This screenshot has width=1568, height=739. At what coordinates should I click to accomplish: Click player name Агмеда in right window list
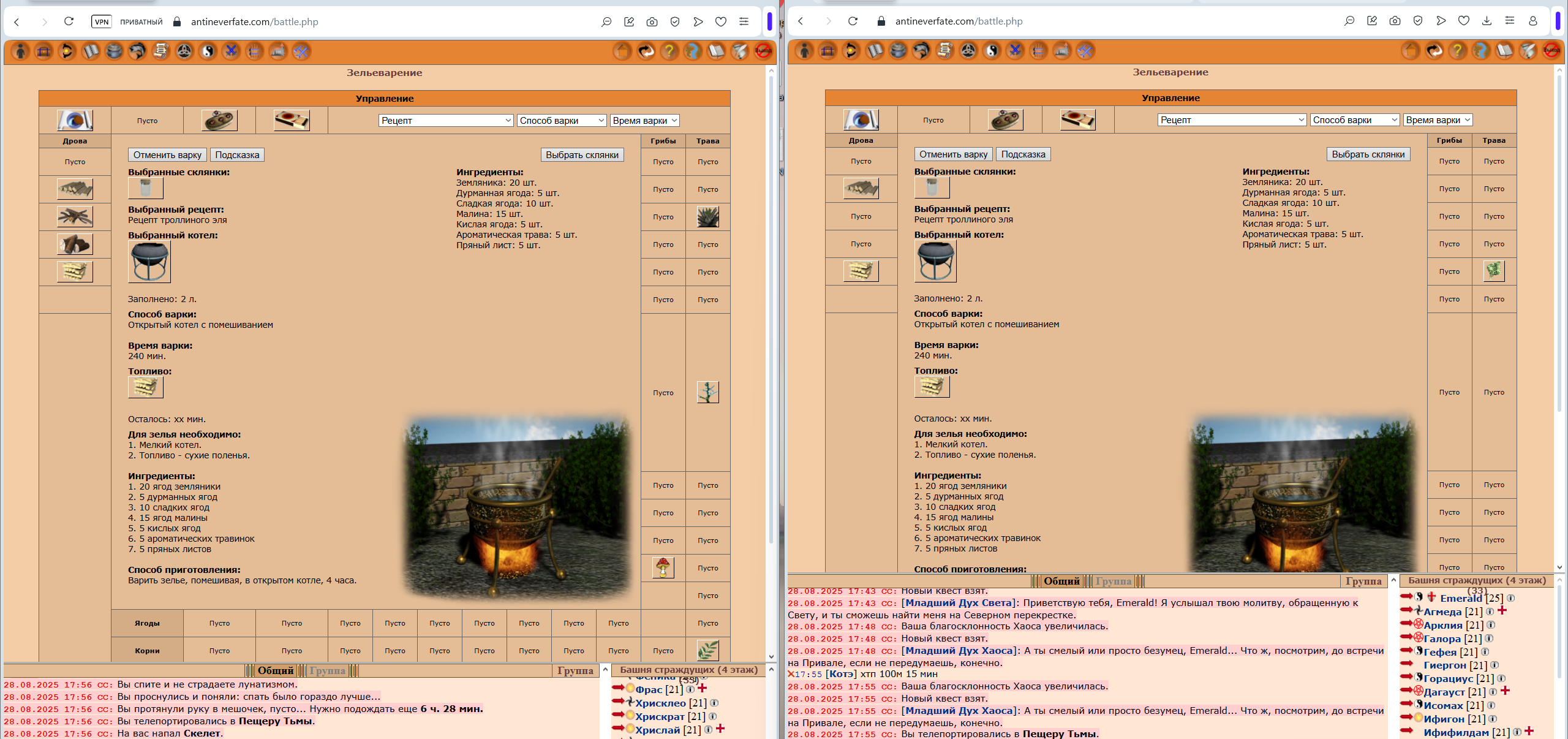[x=1442, y=612]
